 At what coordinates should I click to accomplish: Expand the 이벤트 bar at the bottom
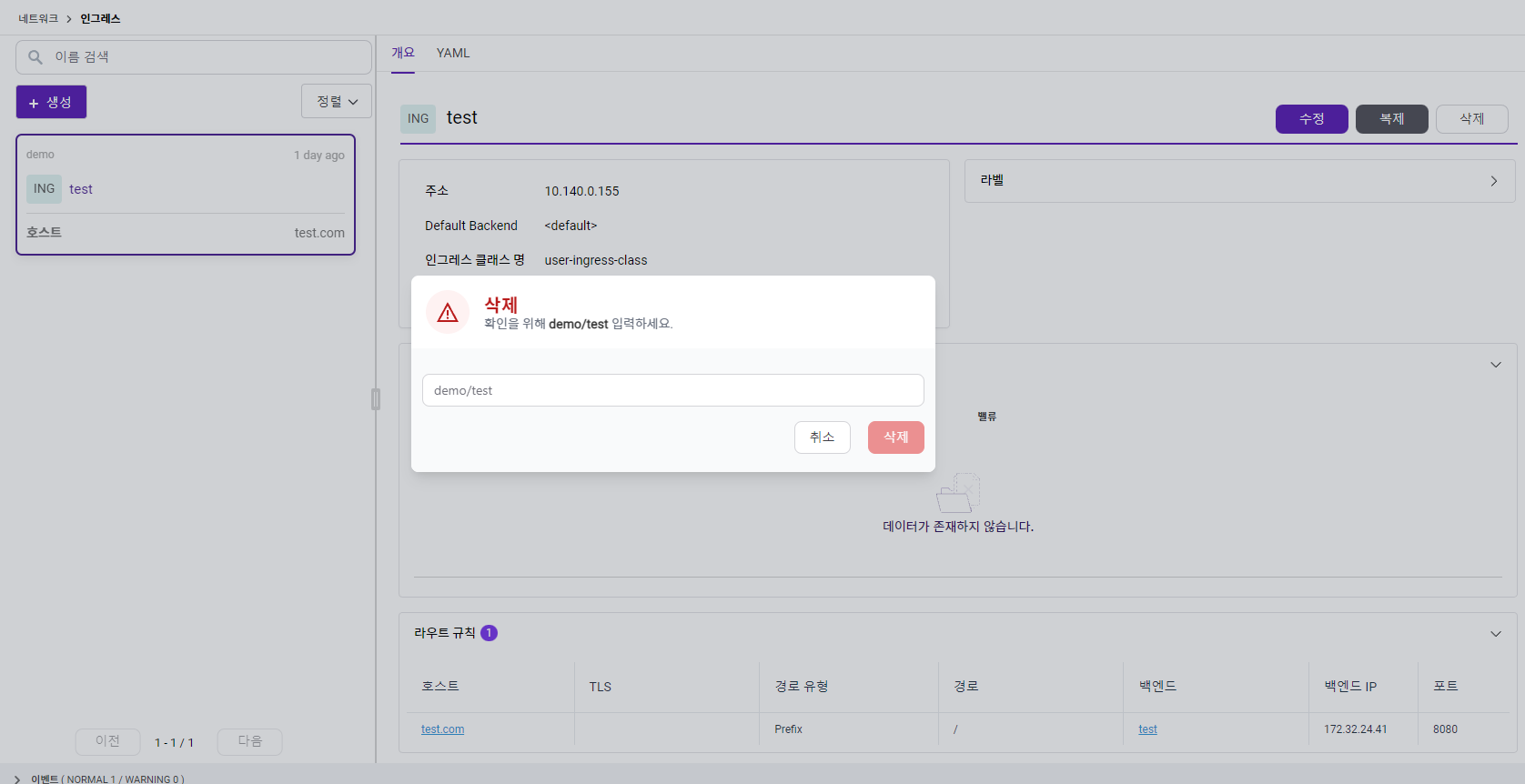(17, 779)
